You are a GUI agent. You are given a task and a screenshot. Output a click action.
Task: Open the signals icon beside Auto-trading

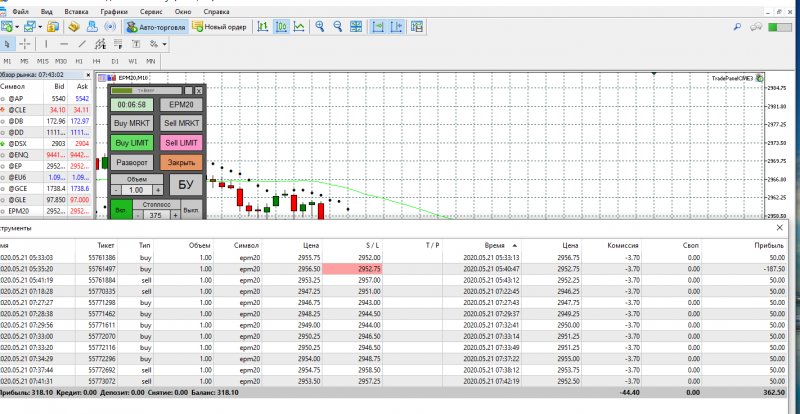[x=110, y=27]
